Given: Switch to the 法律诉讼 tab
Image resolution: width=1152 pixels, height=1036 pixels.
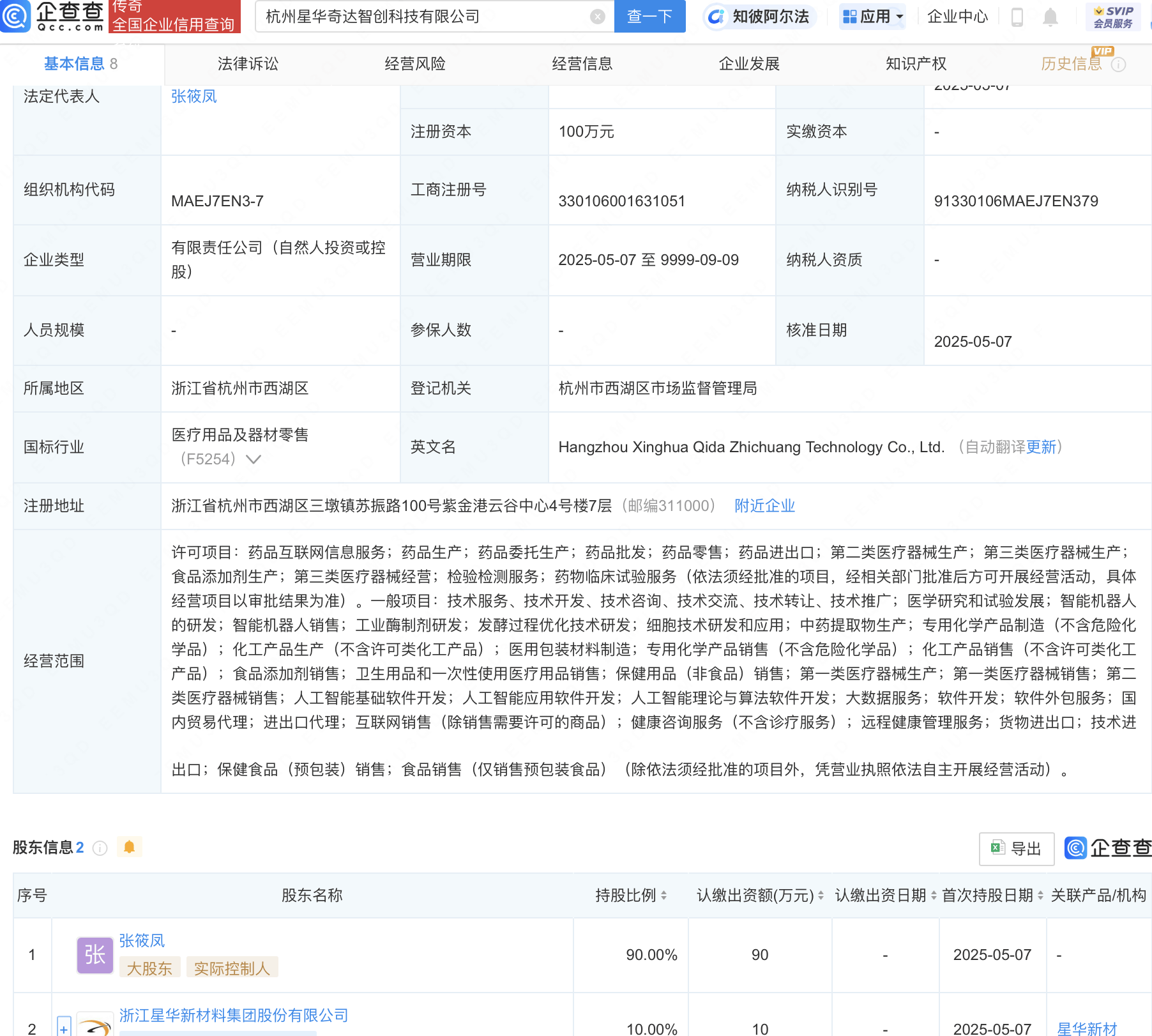Looking at the screenshot, I should (x=248, y=64).
